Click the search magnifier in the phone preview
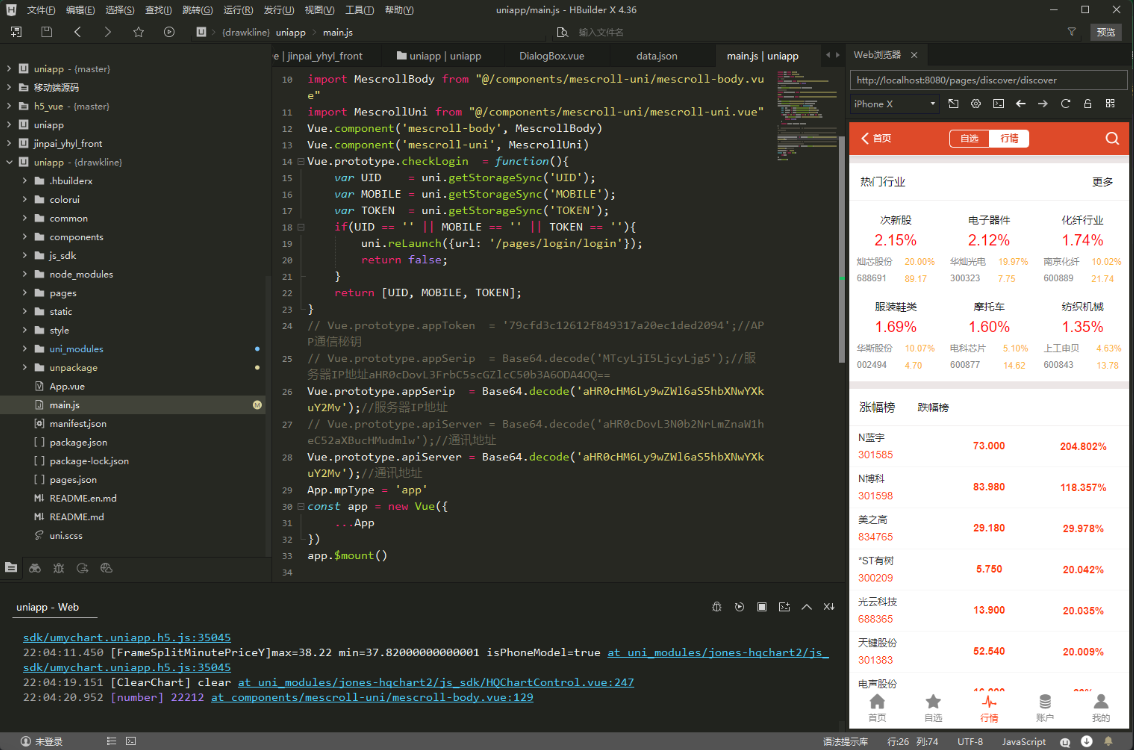The width and height of the screenshot is (1134, 750). point(1112,138)
